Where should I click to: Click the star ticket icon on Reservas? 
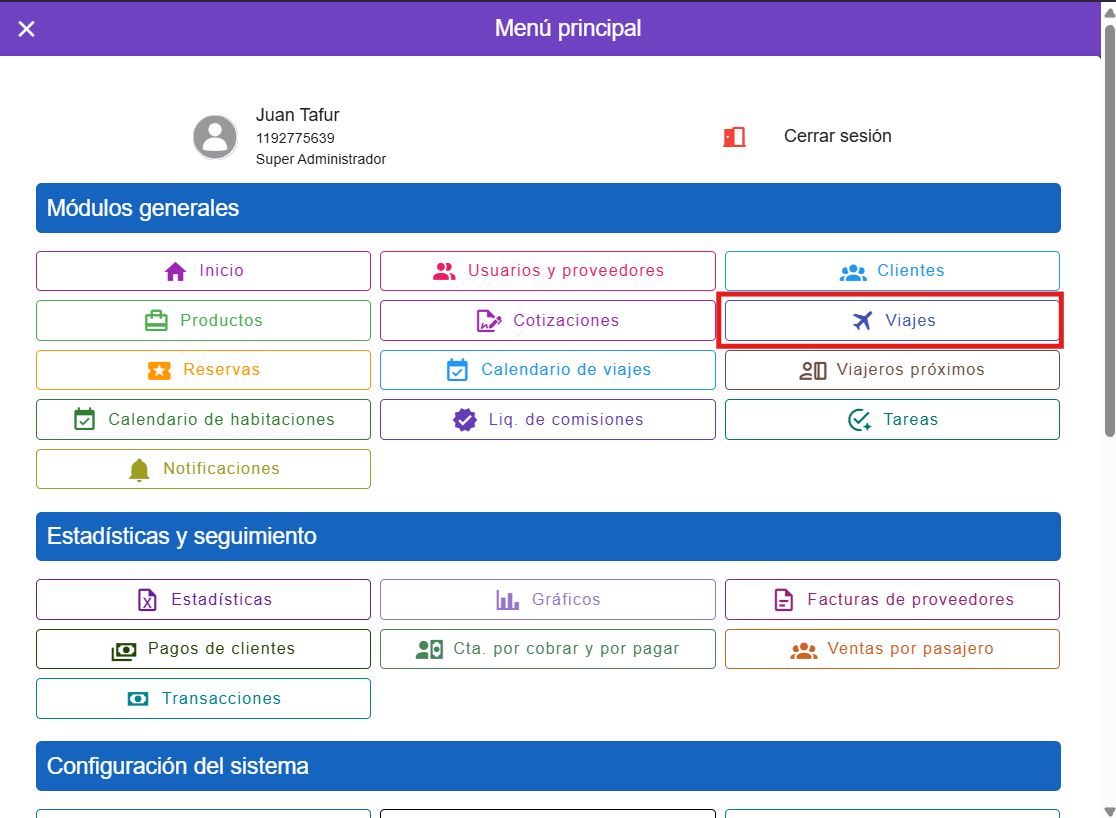coord(159,370)
